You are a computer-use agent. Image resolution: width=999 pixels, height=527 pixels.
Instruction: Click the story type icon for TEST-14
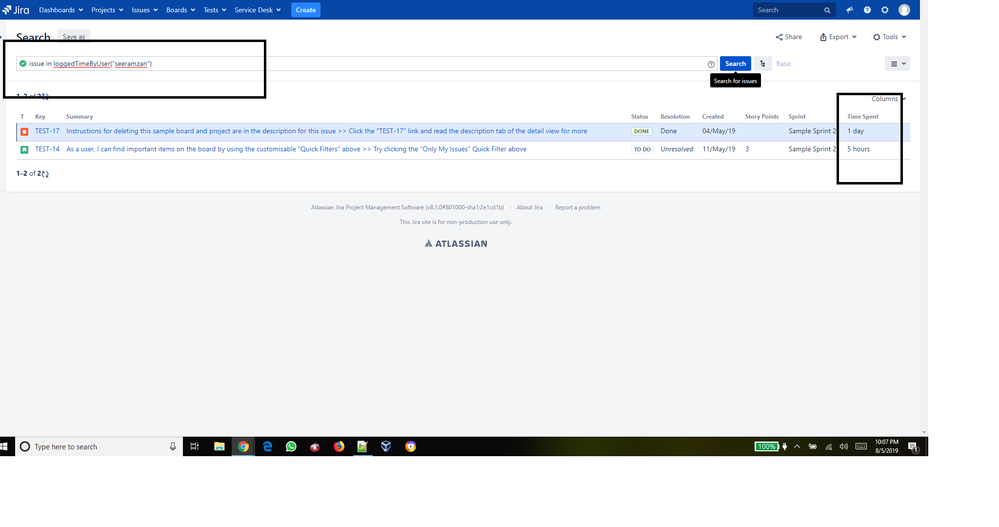pyautogui.click(x=24, y=150)
